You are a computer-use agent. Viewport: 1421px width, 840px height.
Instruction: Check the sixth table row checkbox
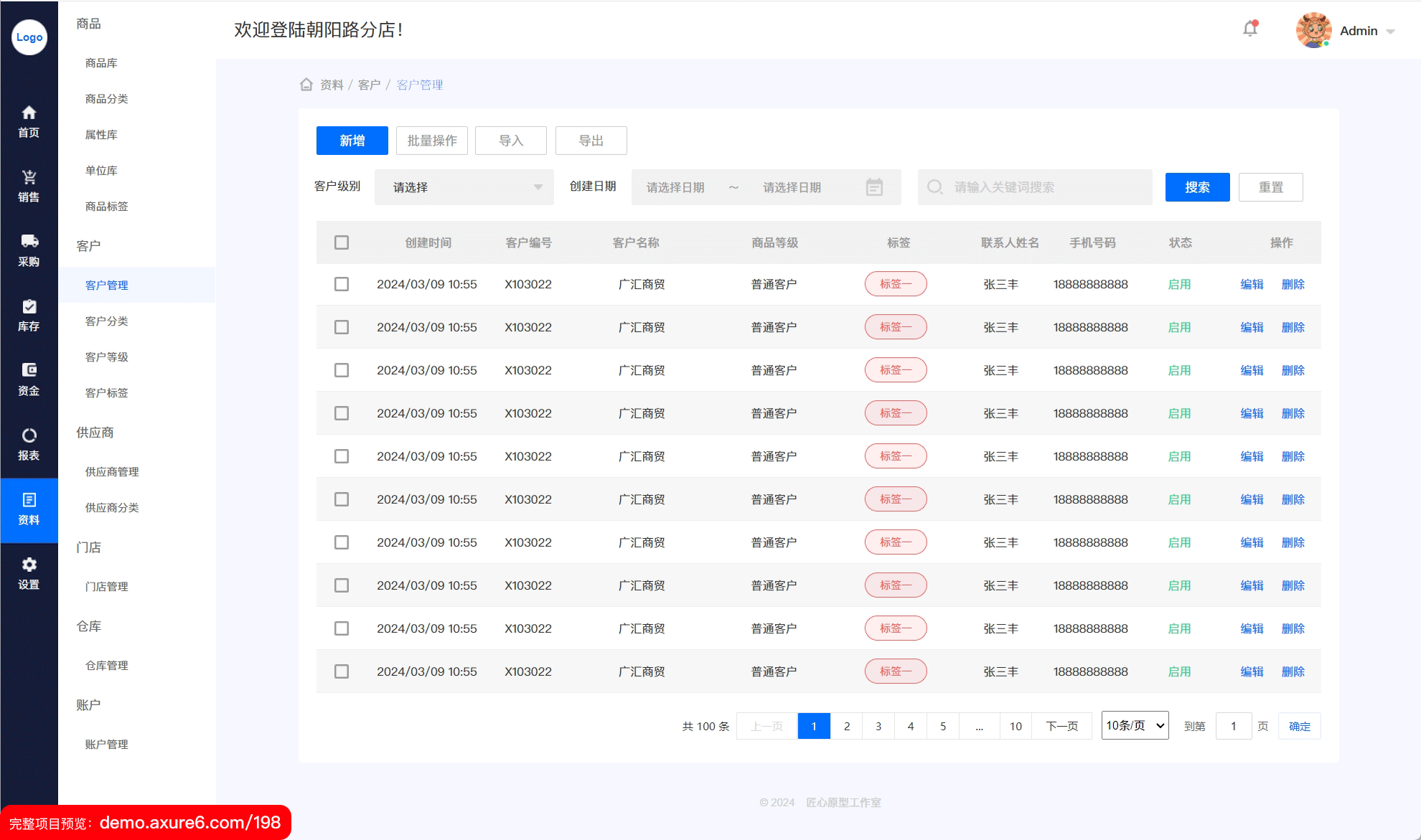coord(342,499)
